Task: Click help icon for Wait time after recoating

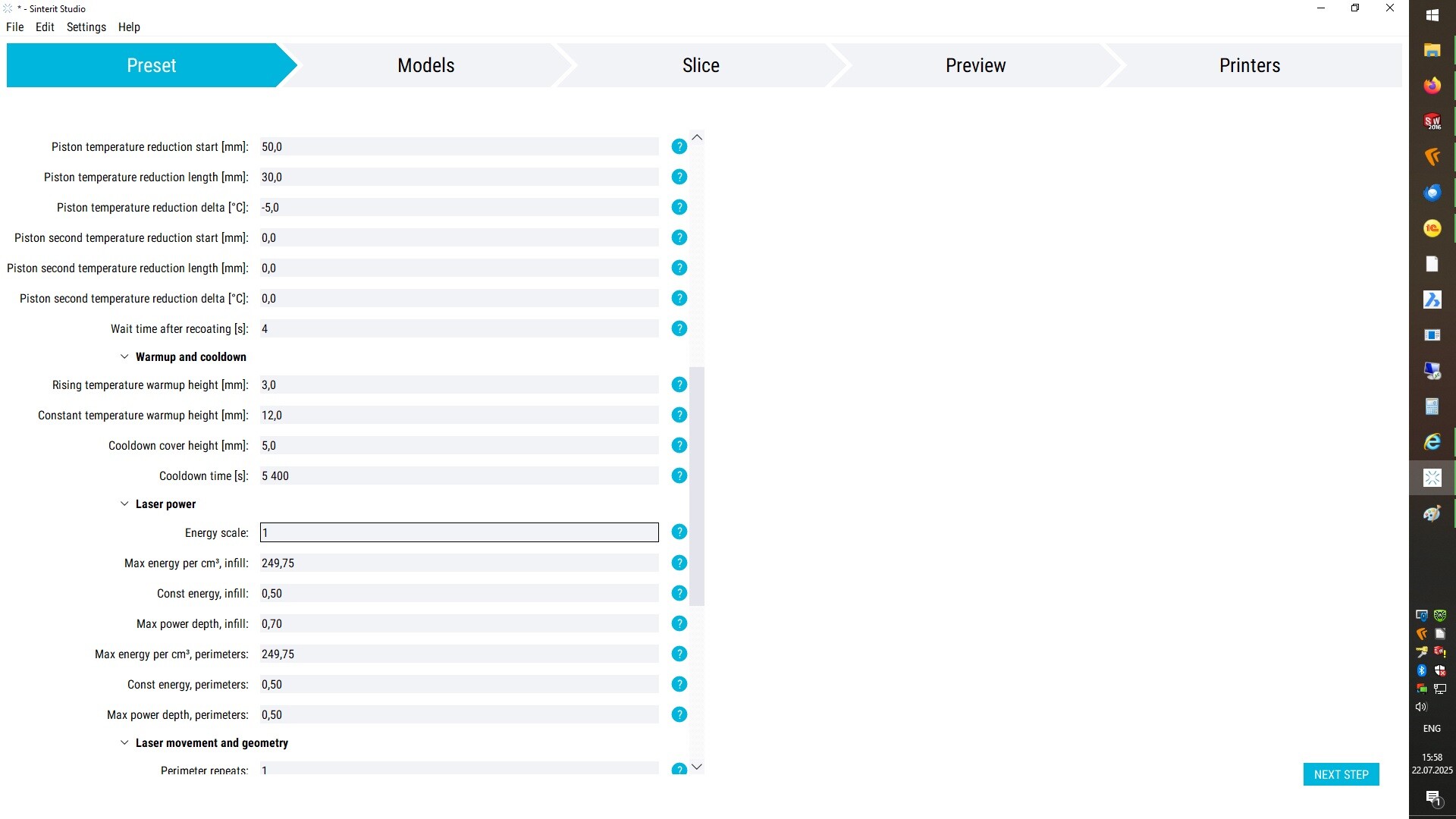Action: click(679, 328)
